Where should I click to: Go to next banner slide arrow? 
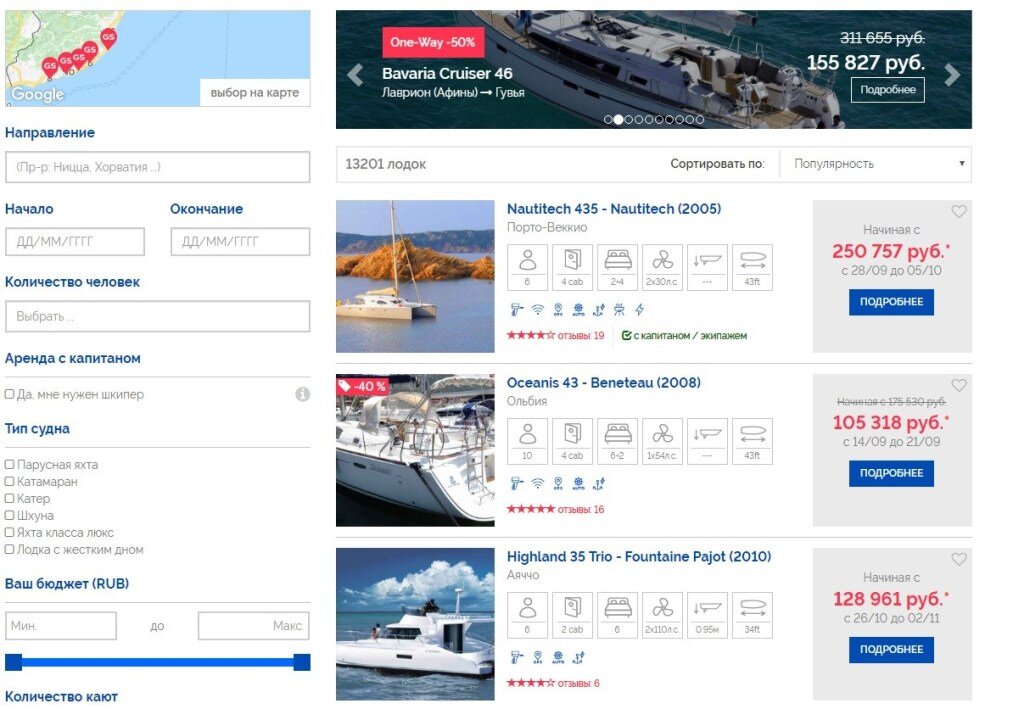tap(952, 75)
